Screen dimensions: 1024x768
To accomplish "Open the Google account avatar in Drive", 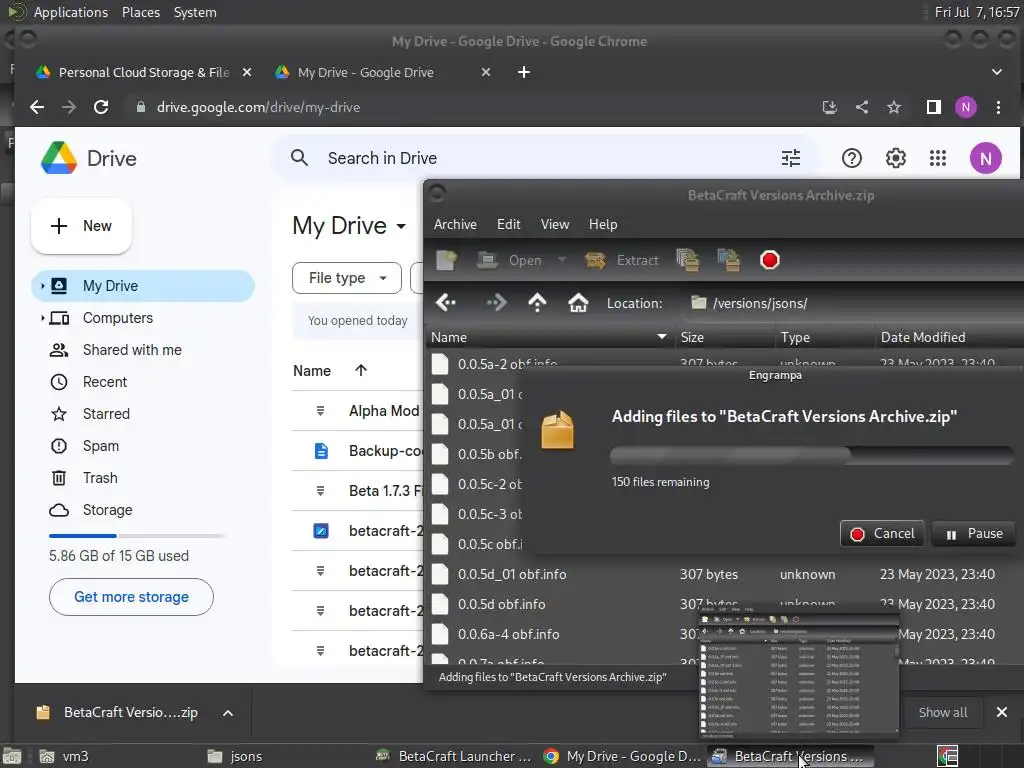I will pos(985,158).
